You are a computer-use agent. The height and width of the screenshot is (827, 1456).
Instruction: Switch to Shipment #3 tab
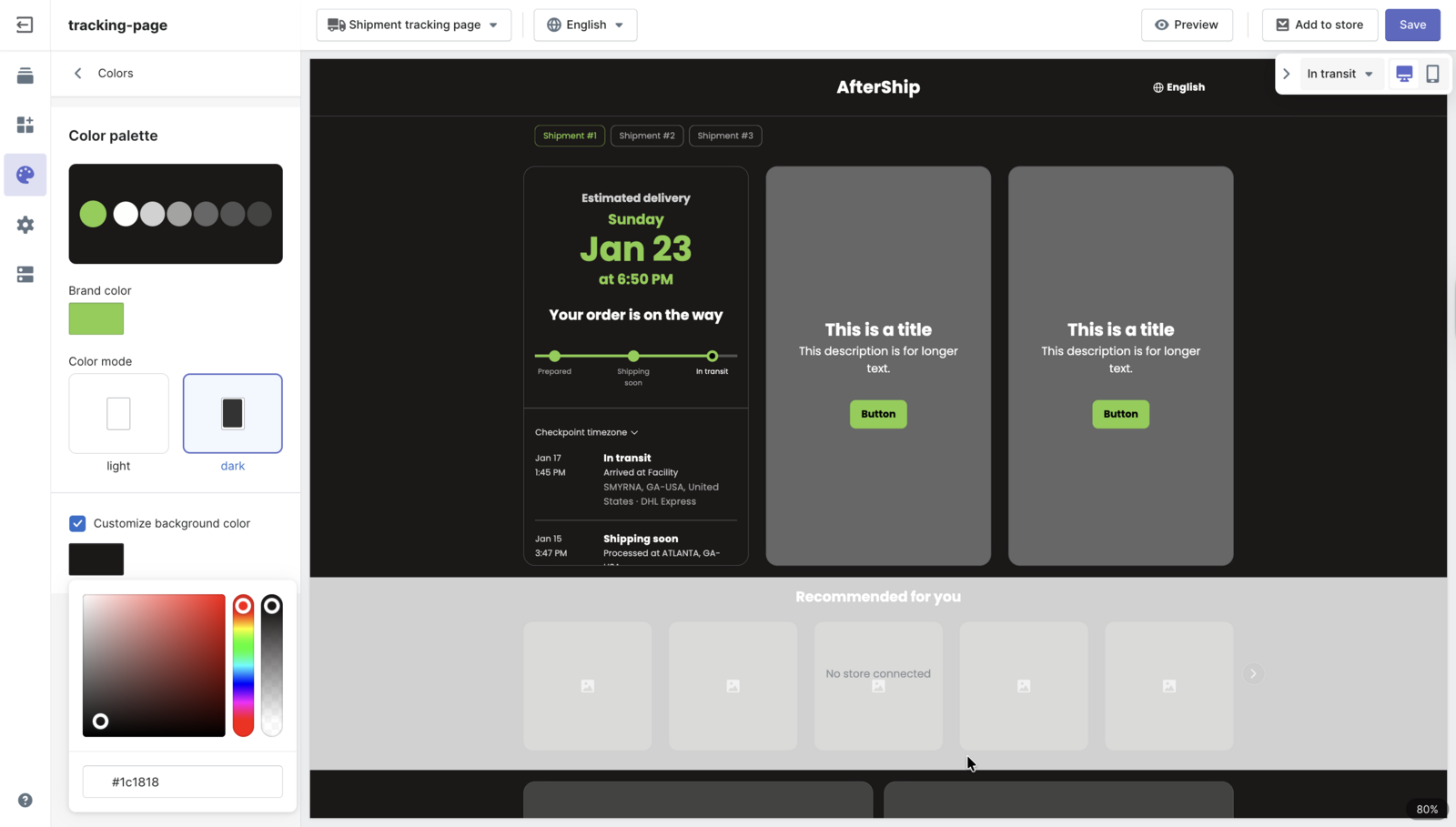coord(725,136)
